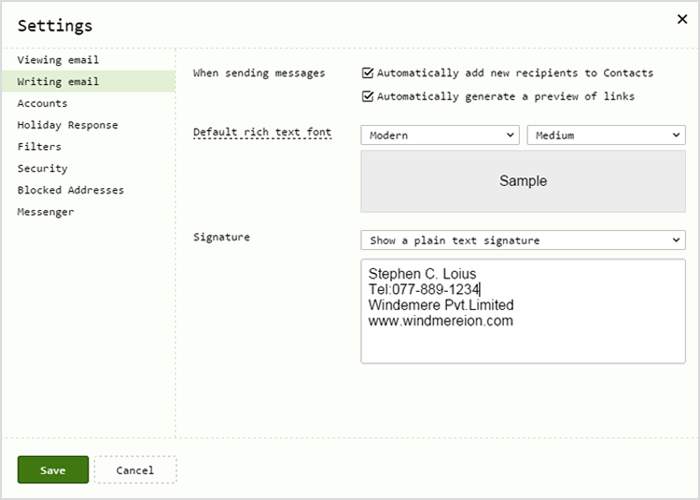Click the Sample font preview box
This screenshot has height=500, width=700.
(523, 181)
